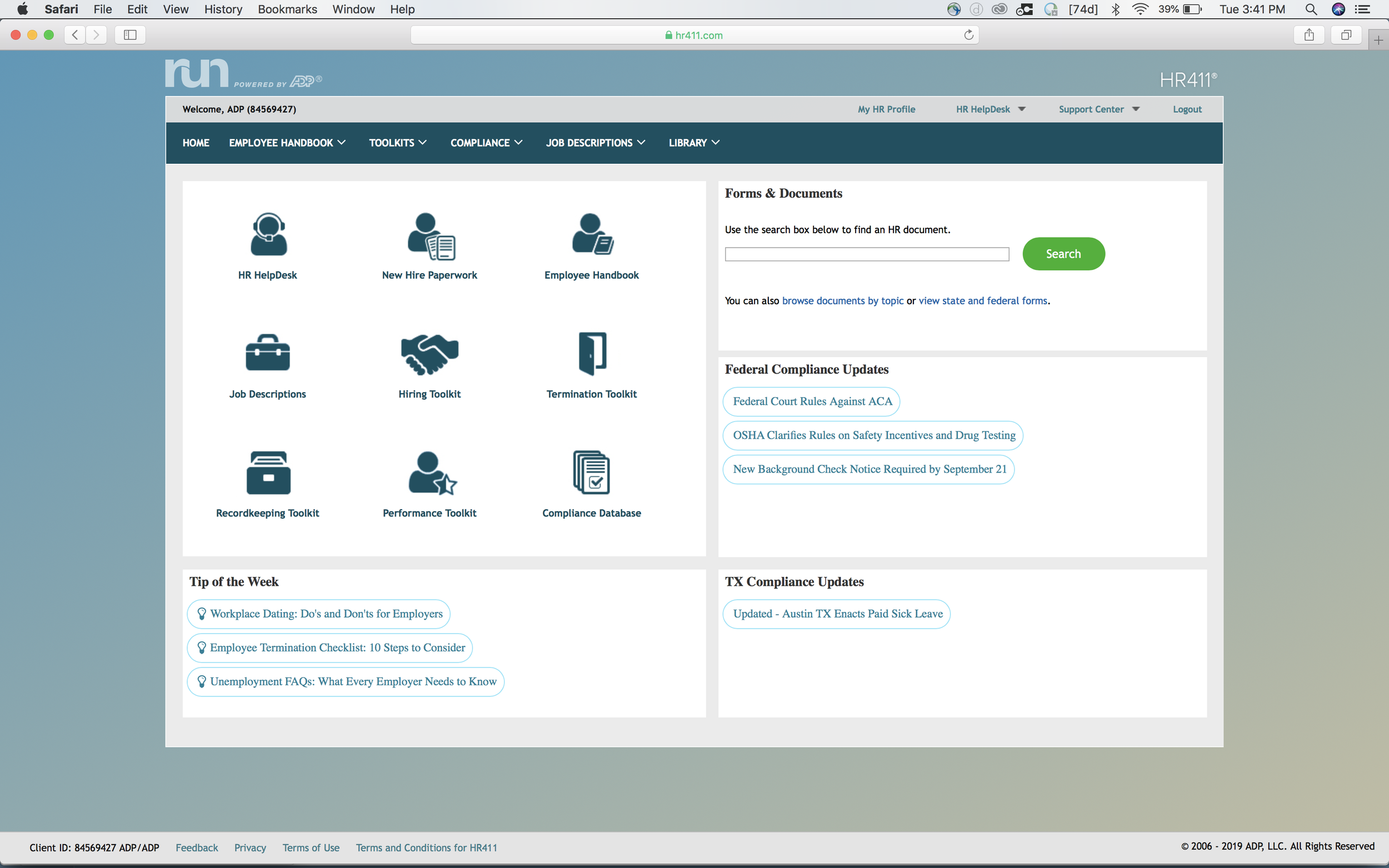Image resolution: width=1389 pixels, height=868 pixels.
Task: Open the Recordkeeping Toolkit file box icon
Action: [x=268, y=473]
